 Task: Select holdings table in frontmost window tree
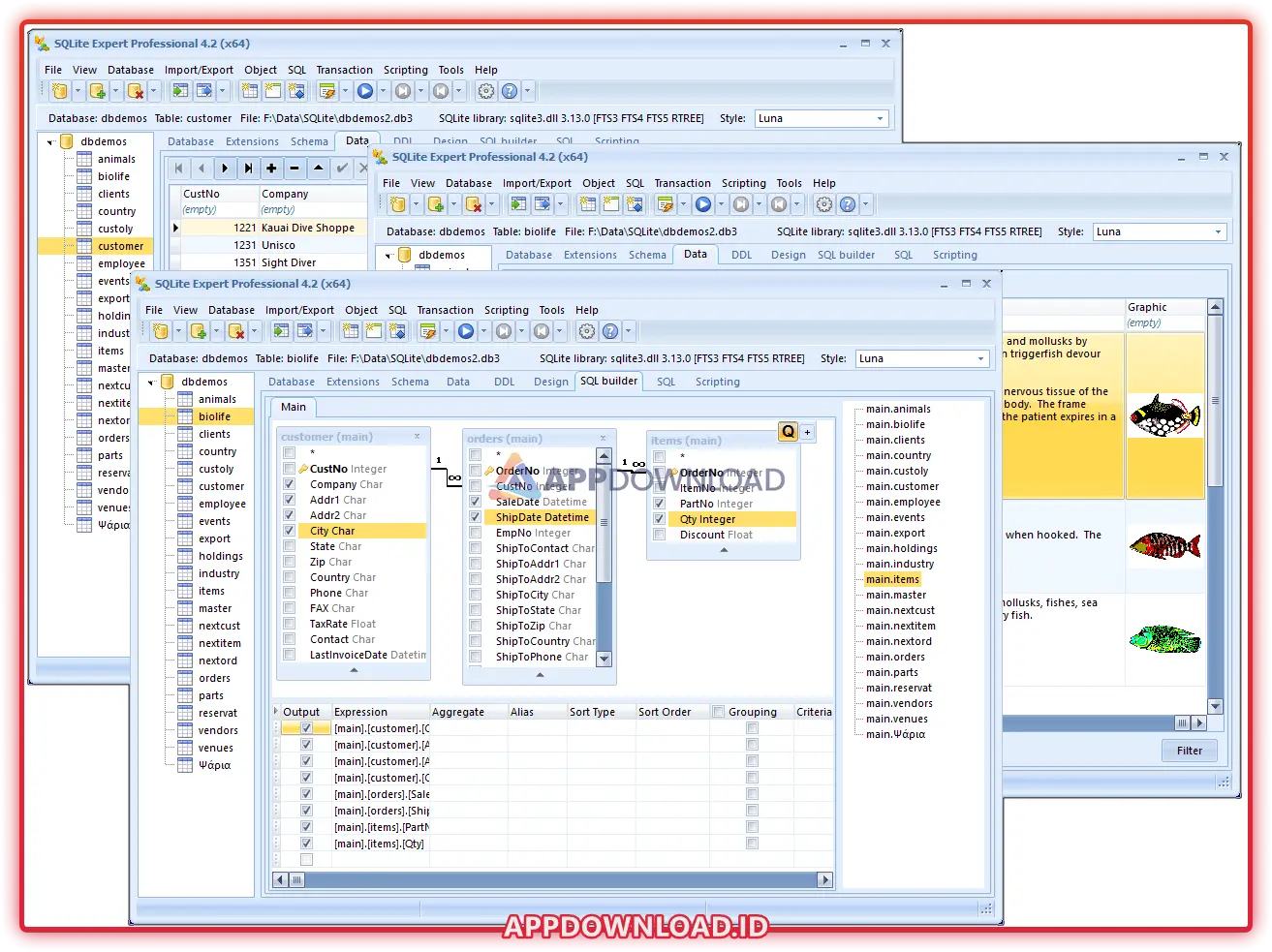point(221,556)
